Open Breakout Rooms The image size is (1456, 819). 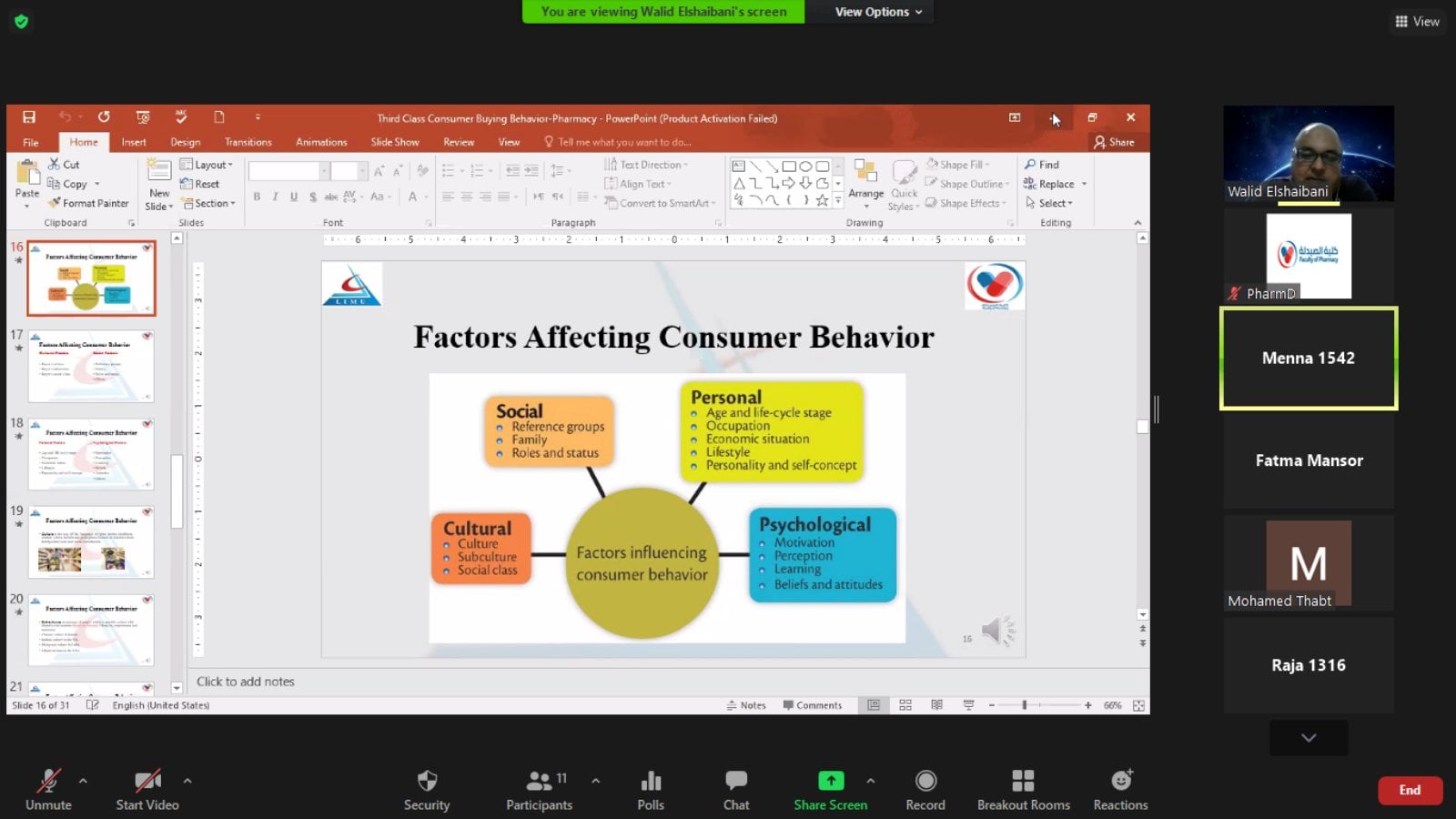click(1023, 790)
